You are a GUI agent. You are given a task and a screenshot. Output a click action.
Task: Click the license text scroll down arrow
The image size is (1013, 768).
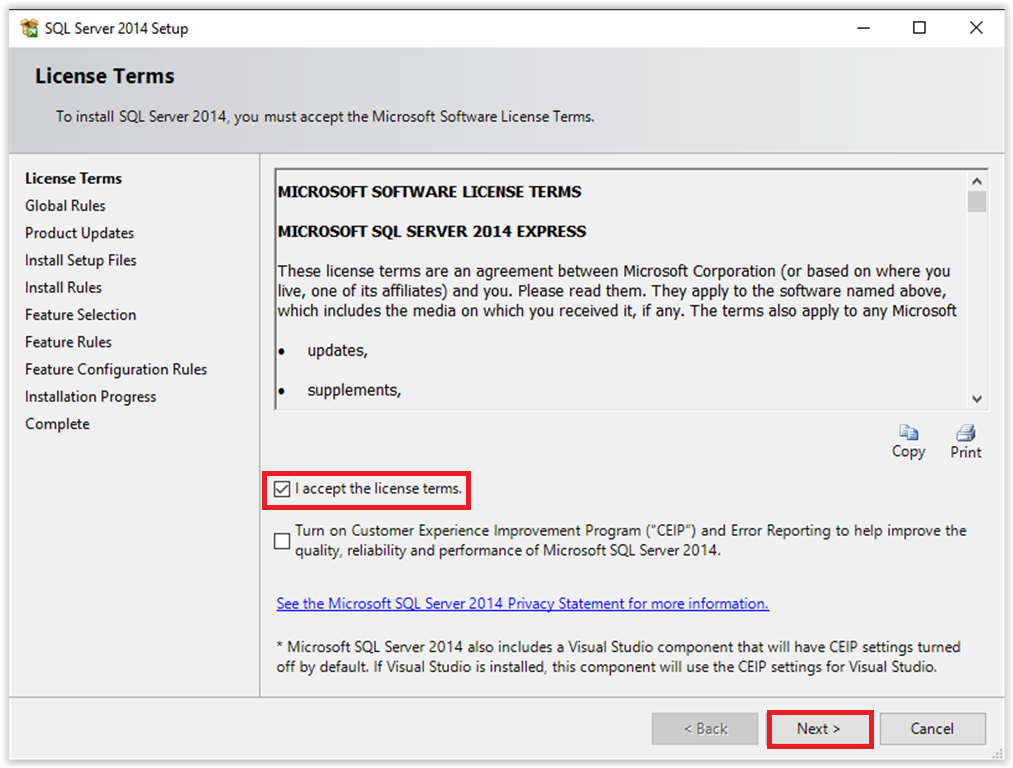(x=977, y=399)
